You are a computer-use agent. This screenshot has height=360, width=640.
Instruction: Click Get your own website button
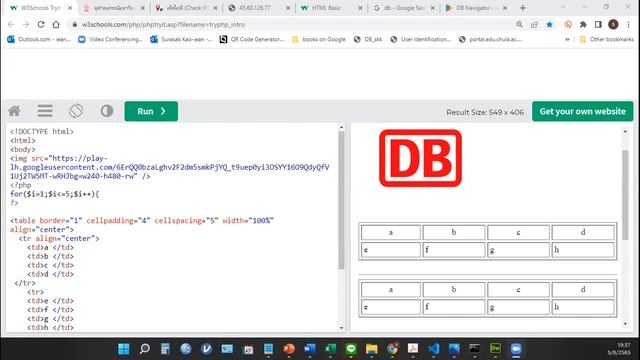click(x=582, y=111)
